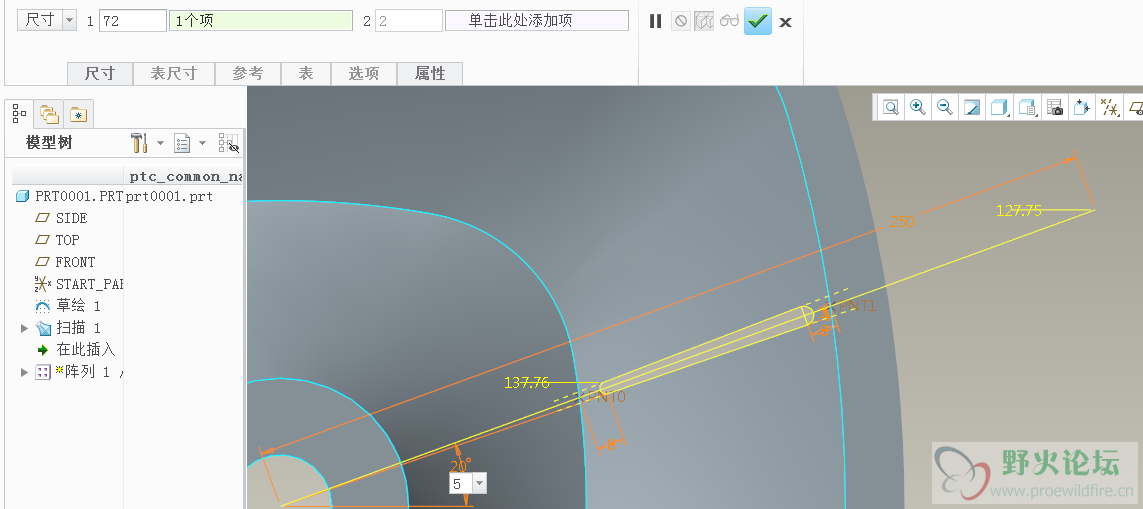Toggle the glasses verify preview
Image resolution: width=1143 pixels, height=509 pixels.
point(729,21)
